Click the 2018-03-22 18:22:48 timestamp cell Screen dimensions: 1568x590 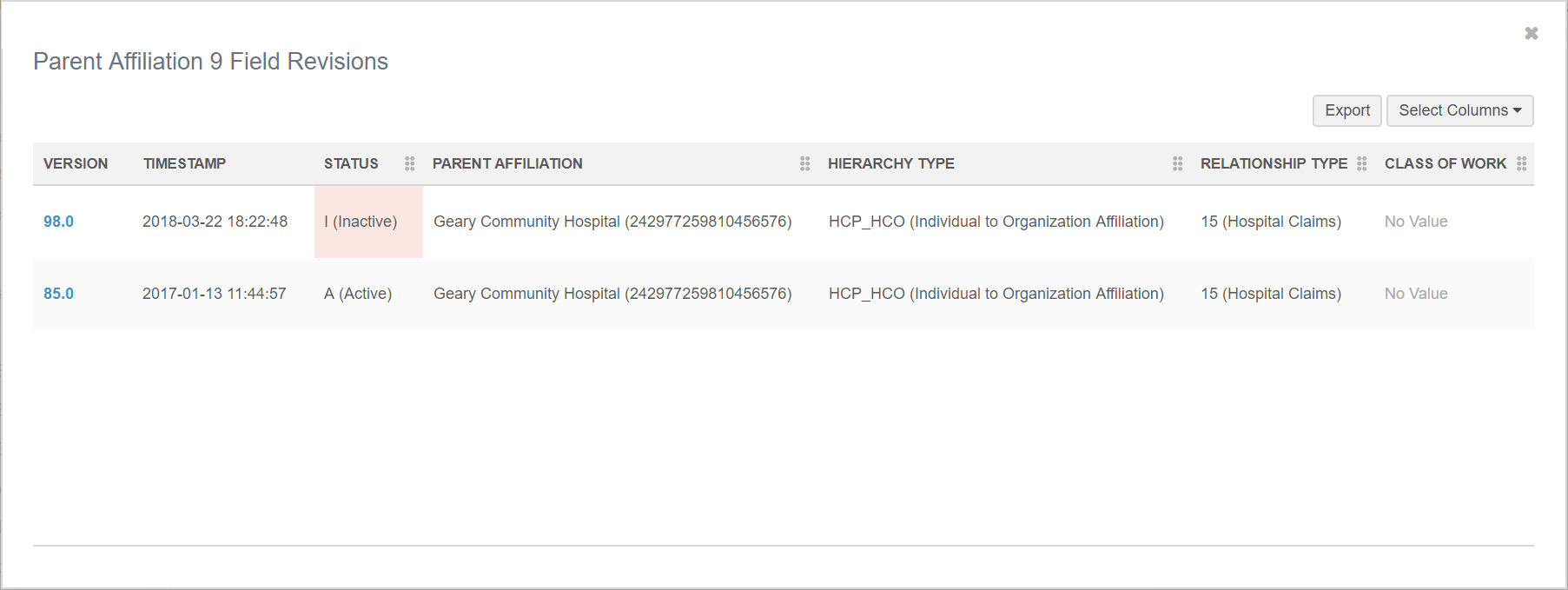tap(215, 222)
